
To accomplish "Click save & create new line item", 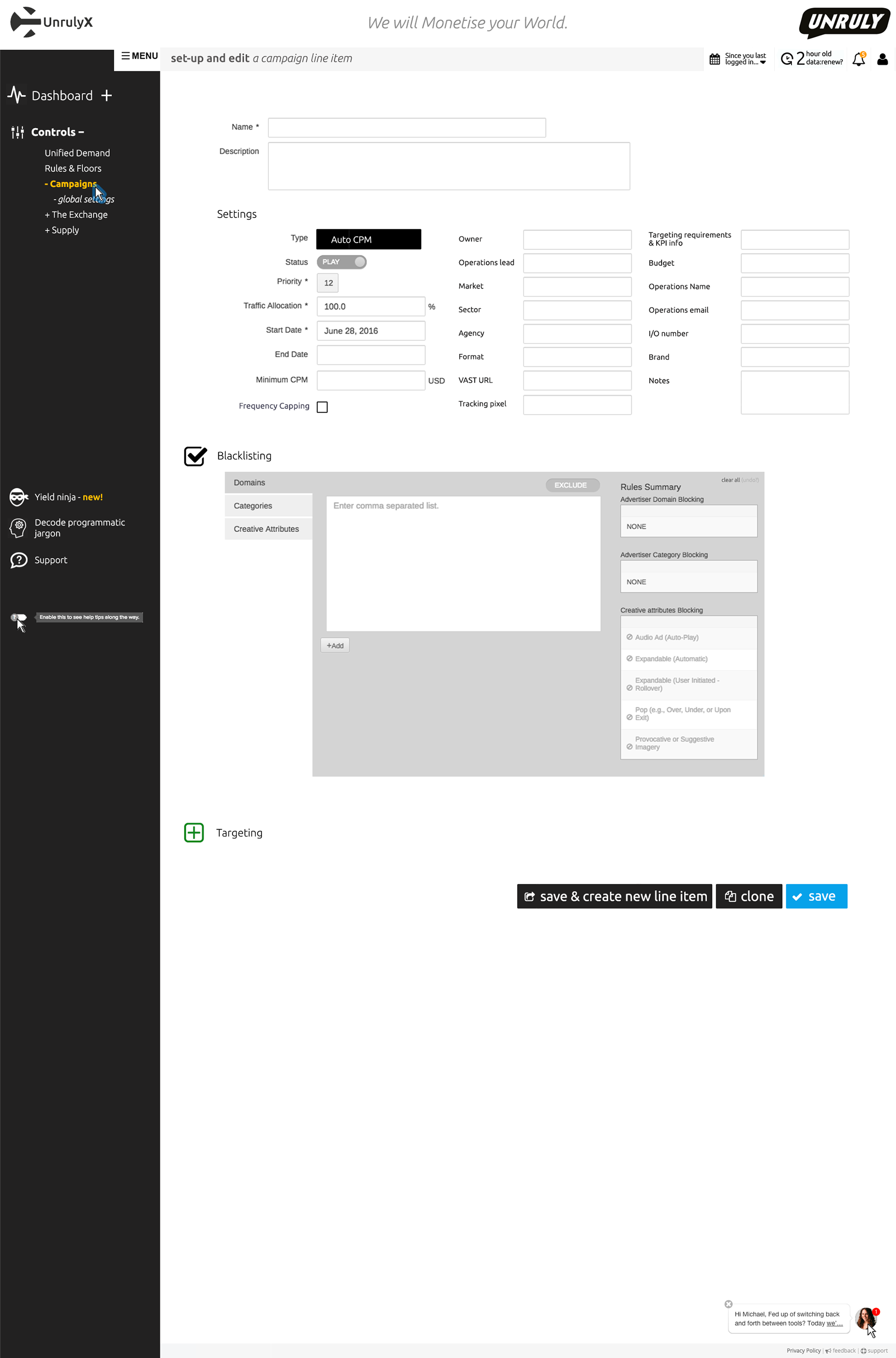I will click(614, 896).
